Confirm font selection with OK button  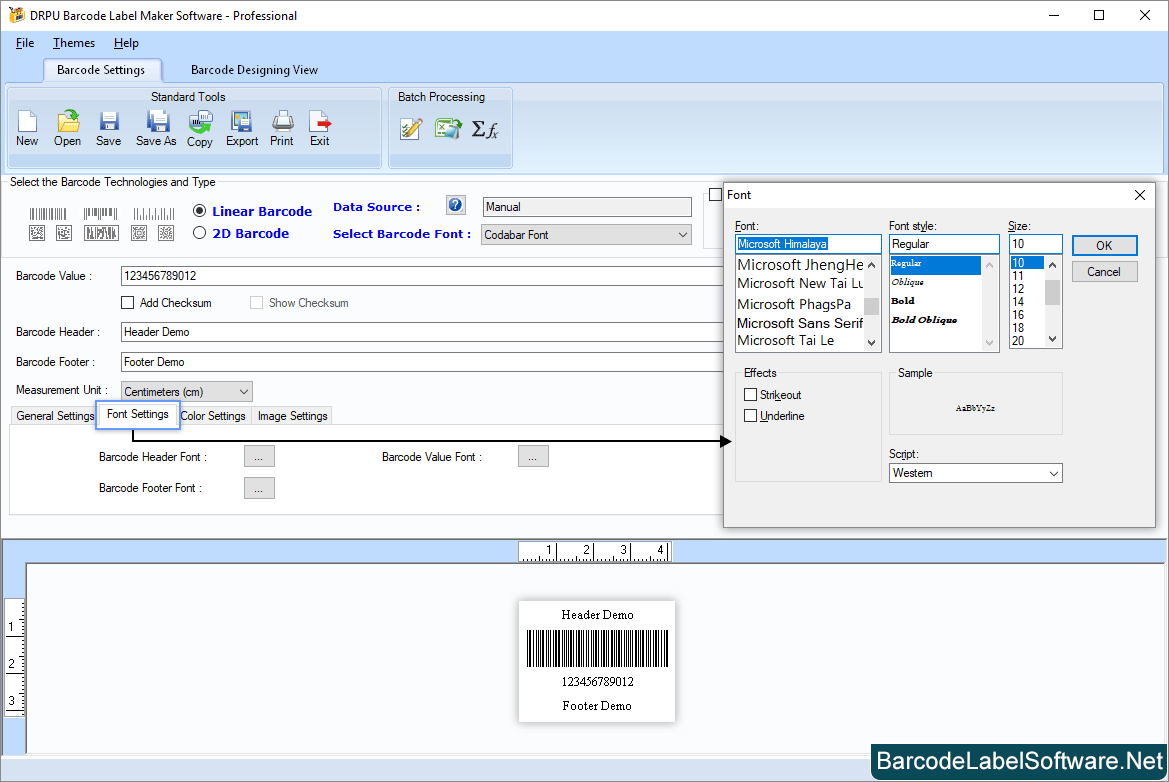pyautogui.click(x=1104, y=245)
